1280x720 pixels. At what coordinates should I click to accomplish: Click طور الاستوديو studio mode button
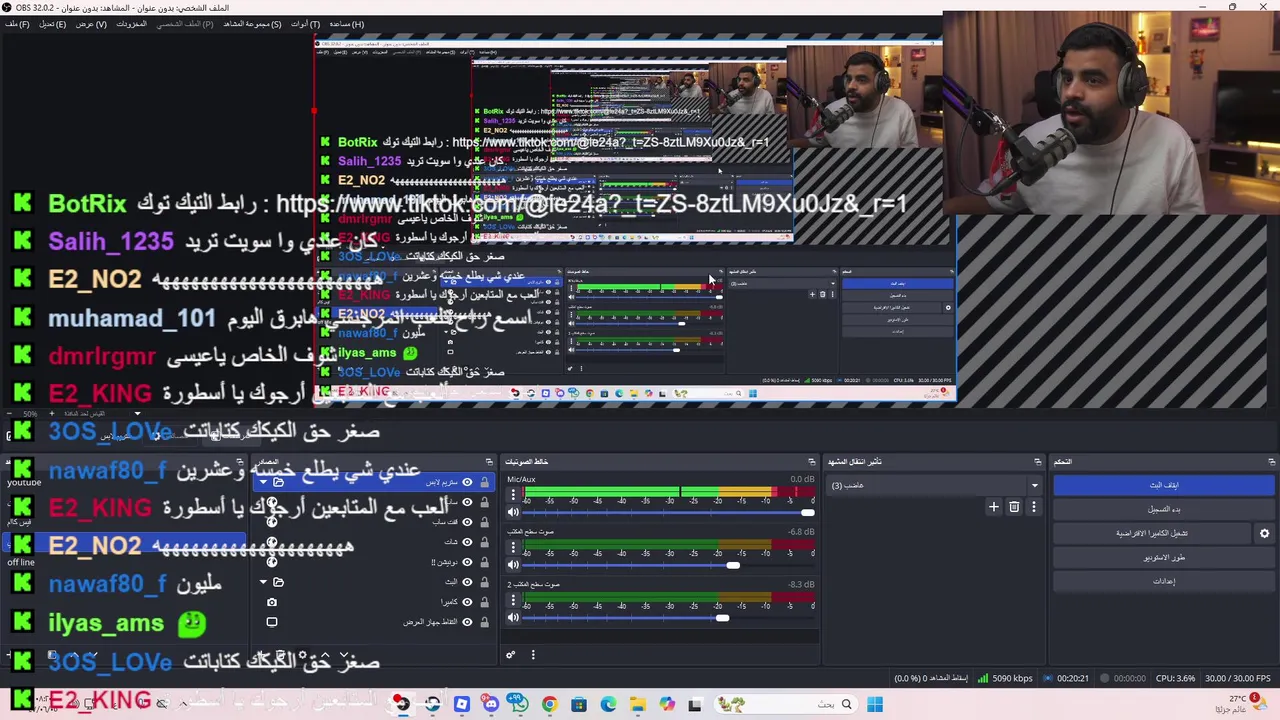tap(1163, 557)
